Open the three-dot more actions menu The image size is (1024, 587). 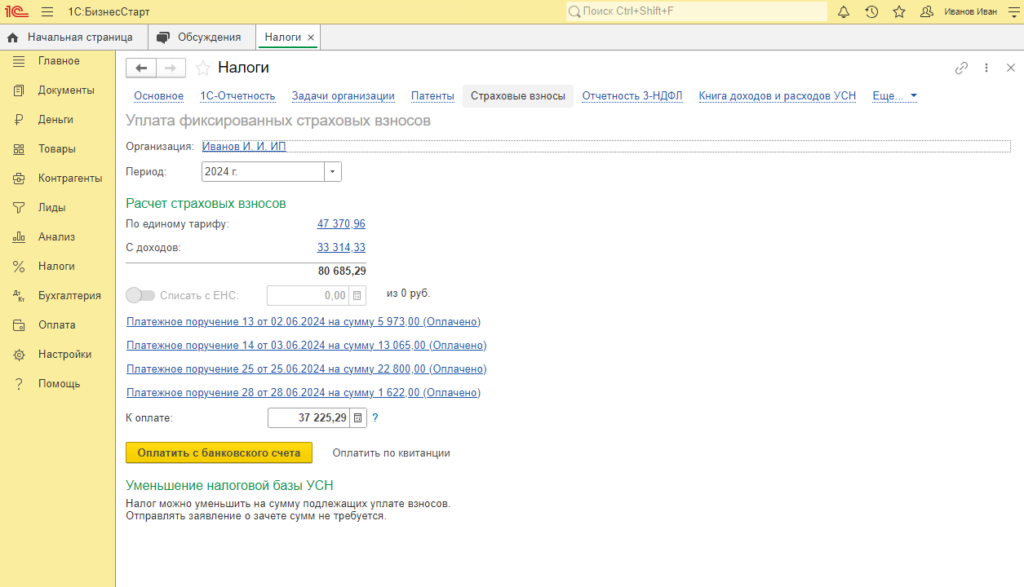point(986,68)
